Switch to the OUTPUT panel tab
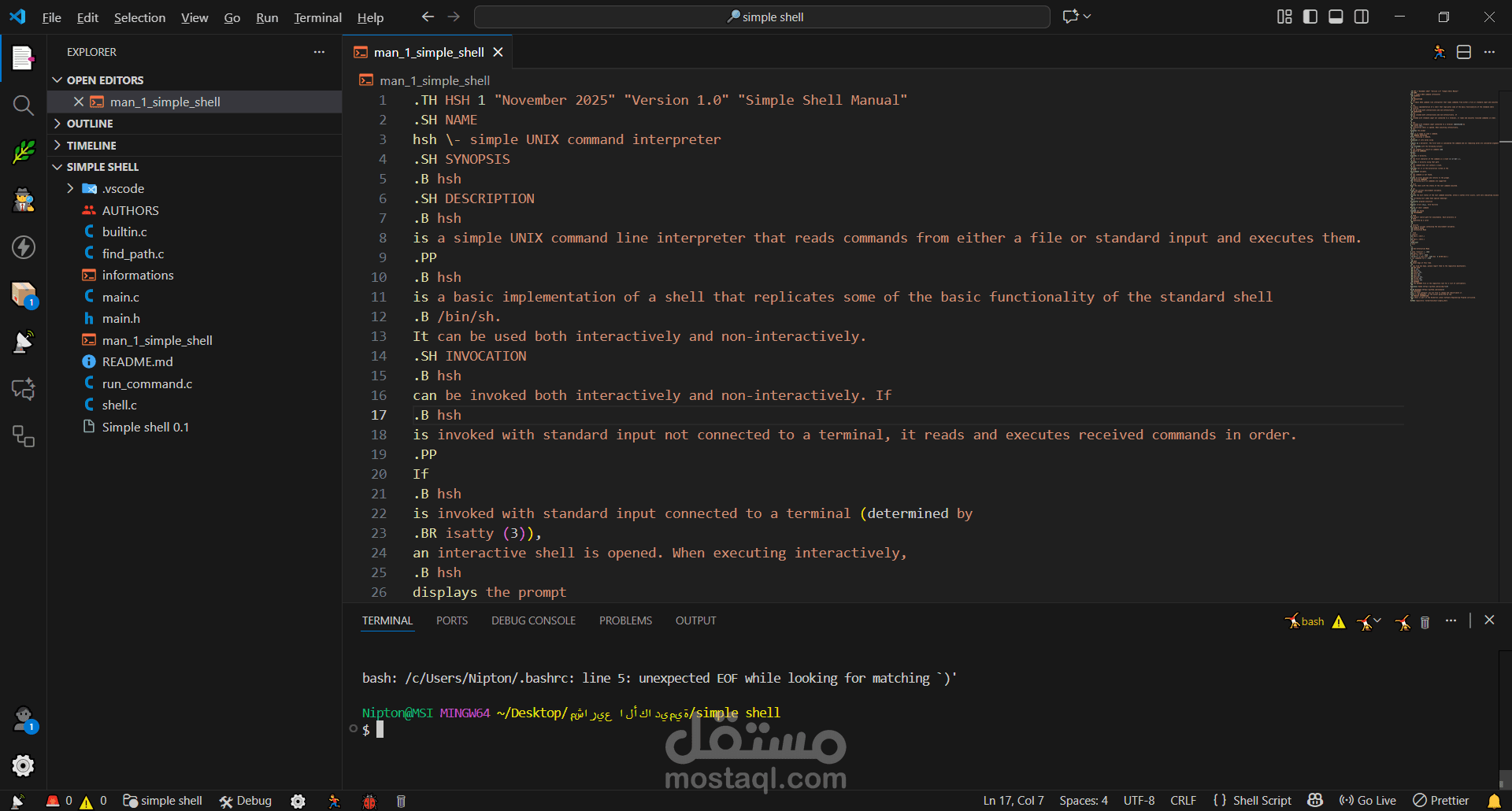 (x=695, y=620)
